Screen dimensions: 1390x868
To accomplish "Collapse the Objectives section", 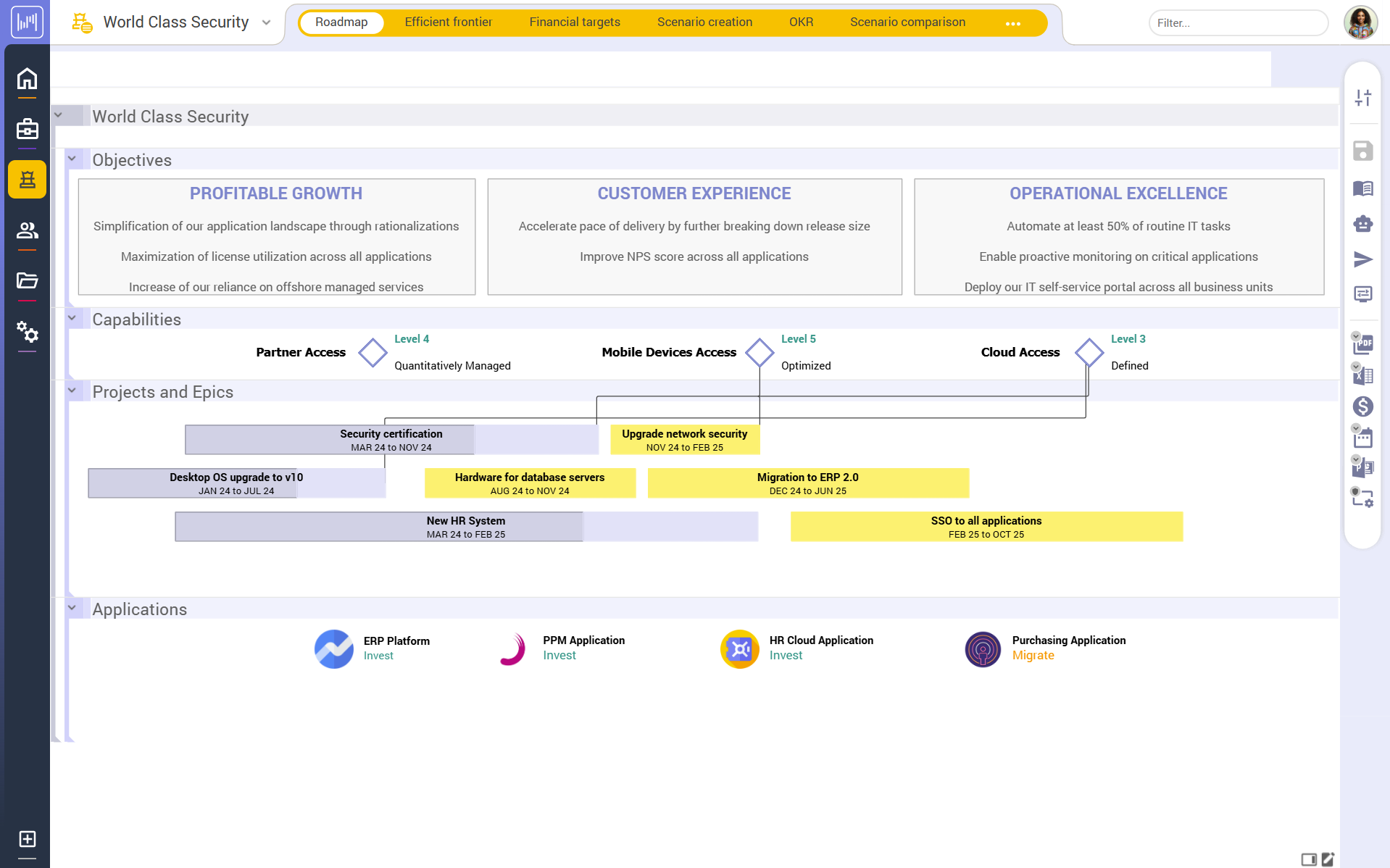I will (72, 157).
